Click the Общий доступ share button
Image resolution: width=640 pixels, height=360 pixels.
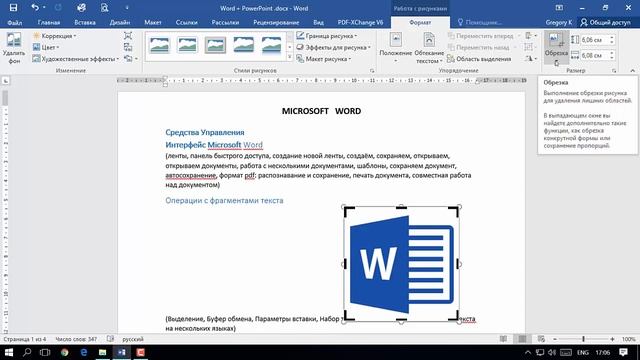point(606,22)
